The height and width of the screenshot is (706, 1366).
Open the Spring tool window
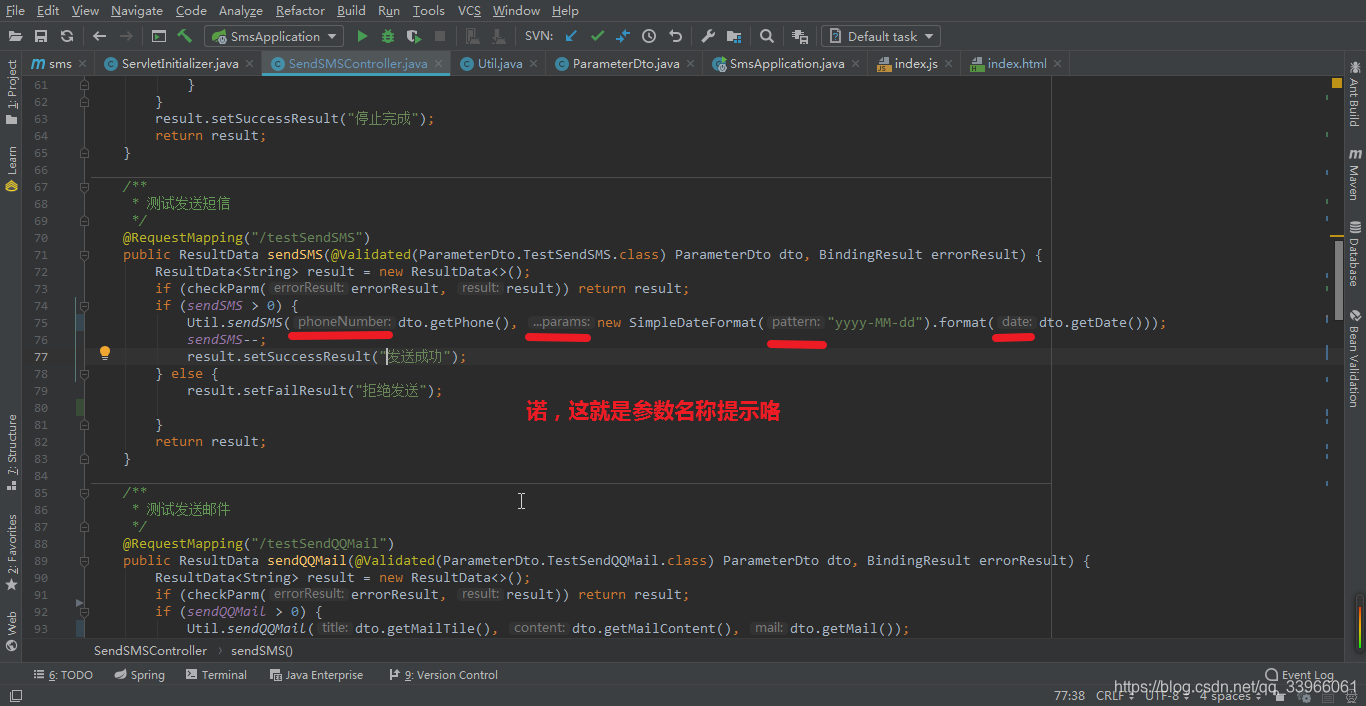coord(139,675)
